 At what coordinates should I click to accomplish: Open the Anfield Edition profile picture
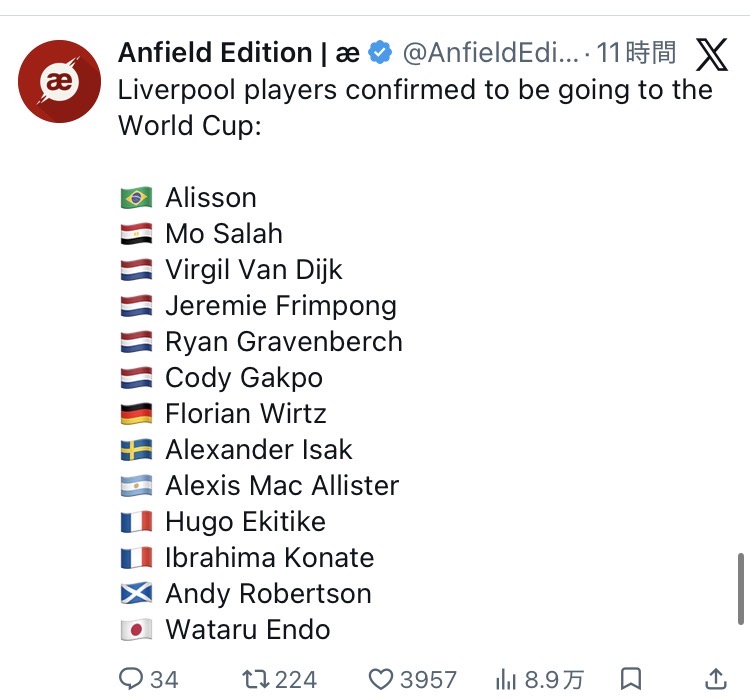(59, 81)
